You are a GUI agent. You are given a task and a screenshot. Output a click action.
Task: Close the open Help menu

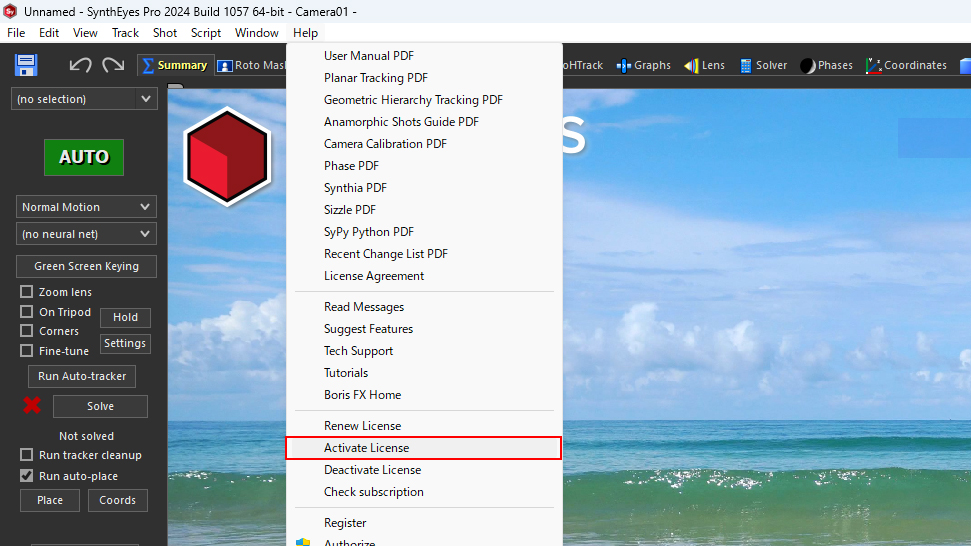305,33
